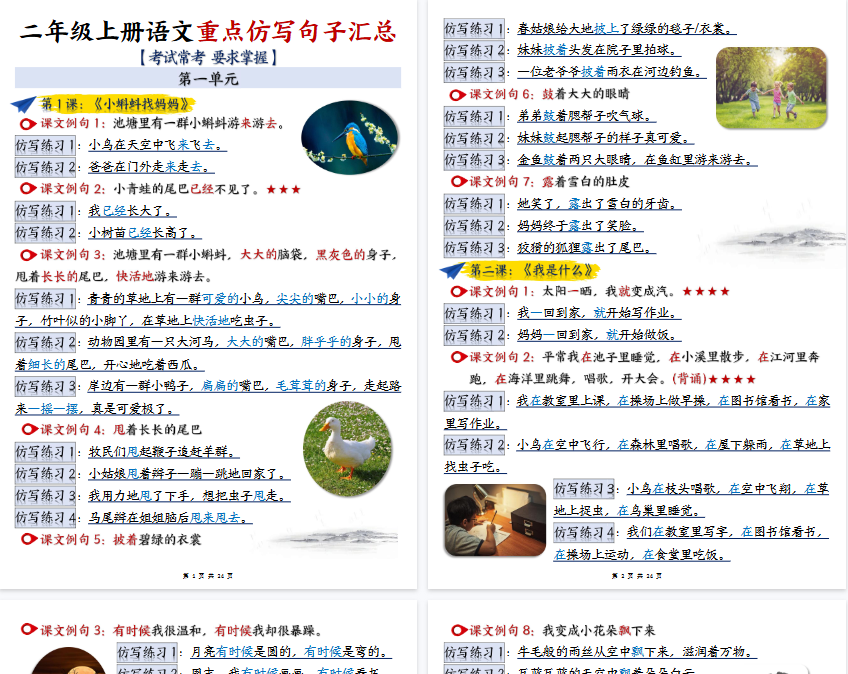Click red bullet before 课文例句 7 露着雪白的肚皮

(459, 182)
